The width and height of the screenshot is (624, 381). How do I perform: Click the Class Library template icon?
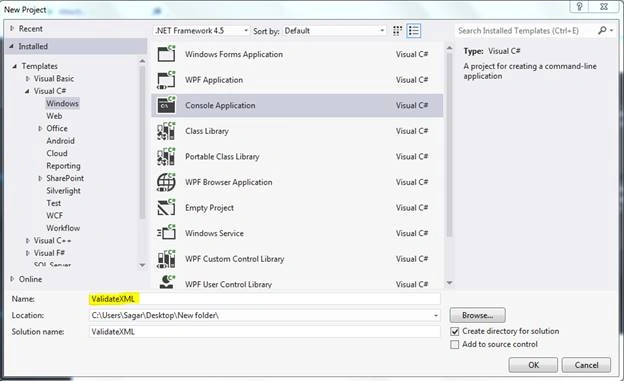click(166, 131)
